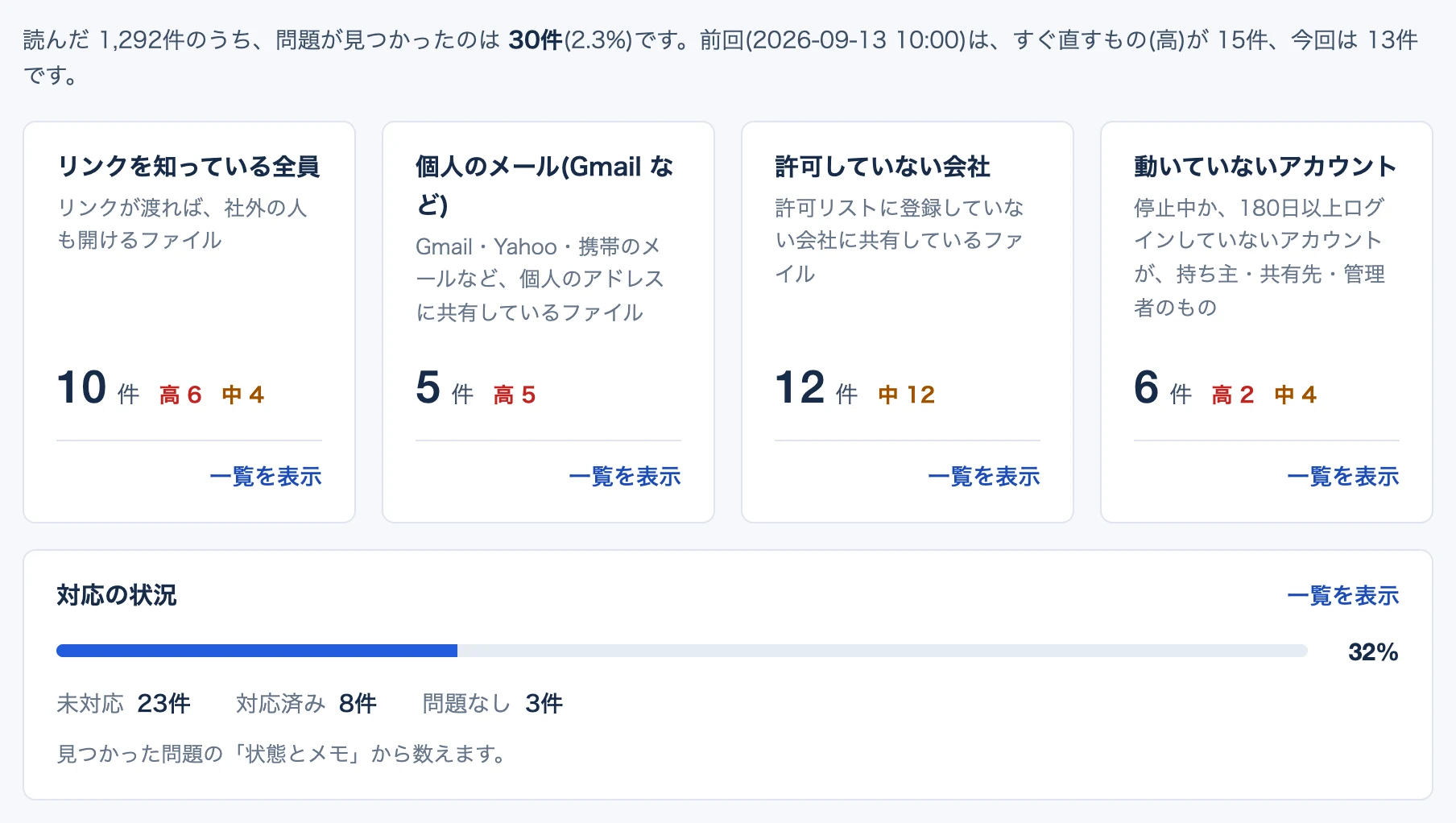Click the 対応の状況 progress bar
1456x823 pixels.
[x=681, y=651]
